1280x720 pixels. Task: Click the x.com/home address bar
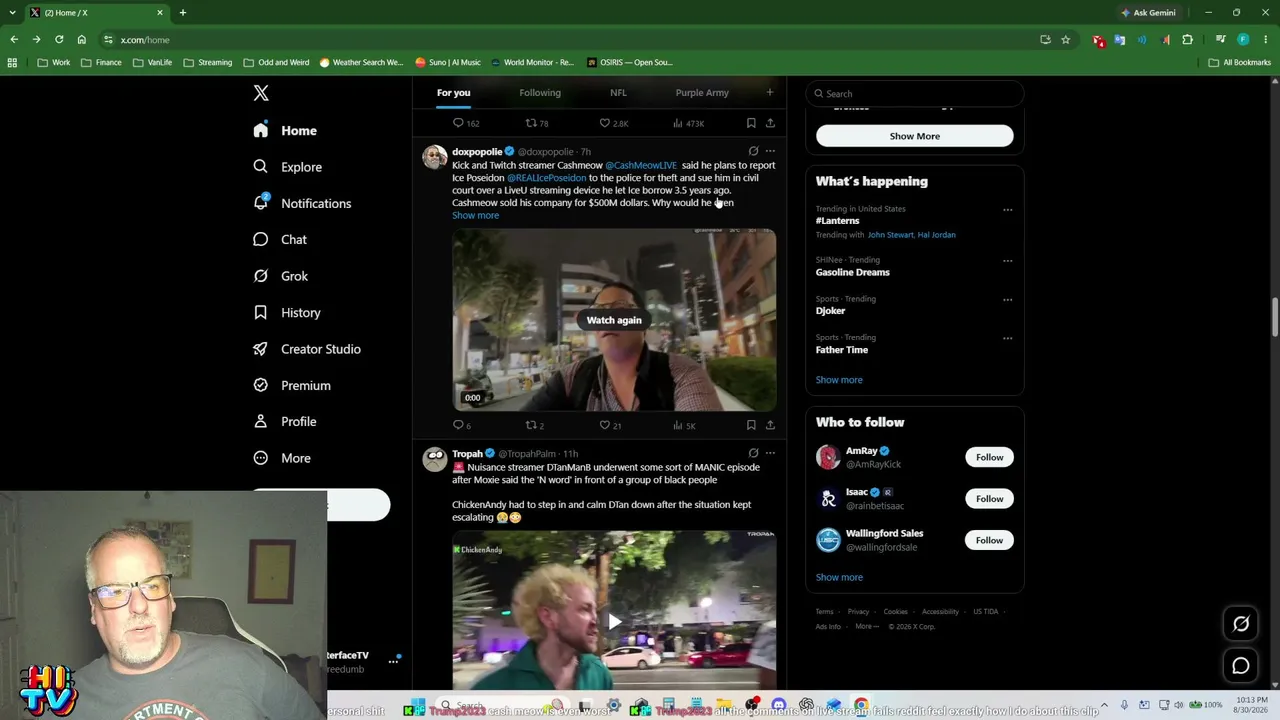[x=570, y=40]
